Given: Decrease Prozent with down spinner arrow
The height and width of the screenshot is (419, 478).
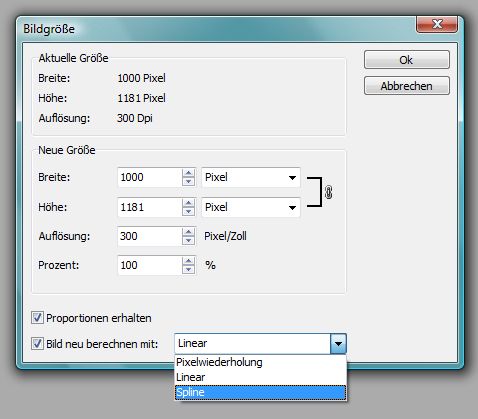Looking at the screenshot, I should coord(189,269).
